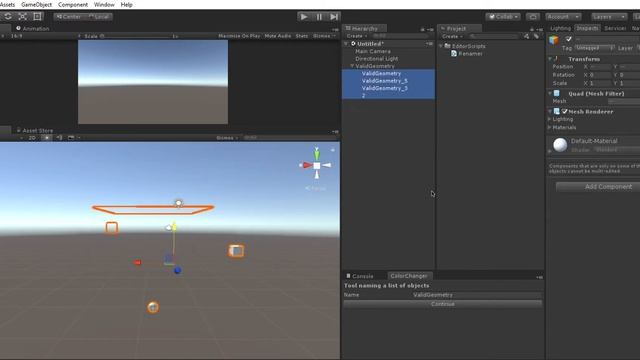Switch to the Lighting tab
Viewport: 640px width, 360px height.
point(560,28)
